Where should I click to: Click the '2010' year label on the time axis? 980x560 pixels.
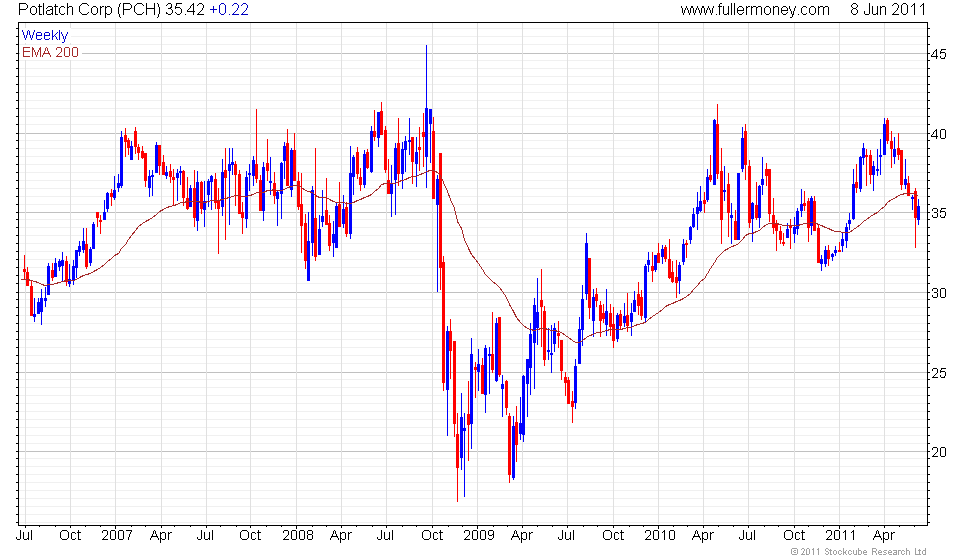click(660, 536)
